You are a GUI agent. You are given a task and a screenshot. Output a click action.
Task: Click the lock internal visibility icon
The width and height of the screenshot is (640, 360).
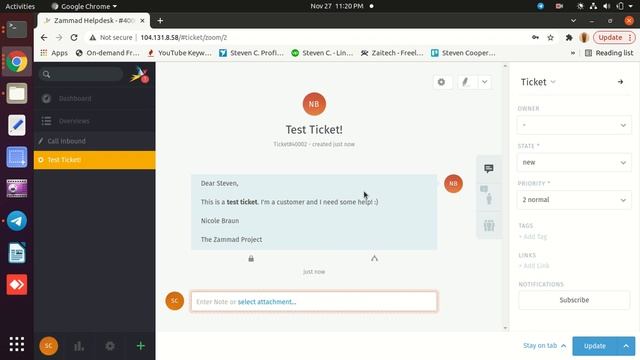click(251, 258)
